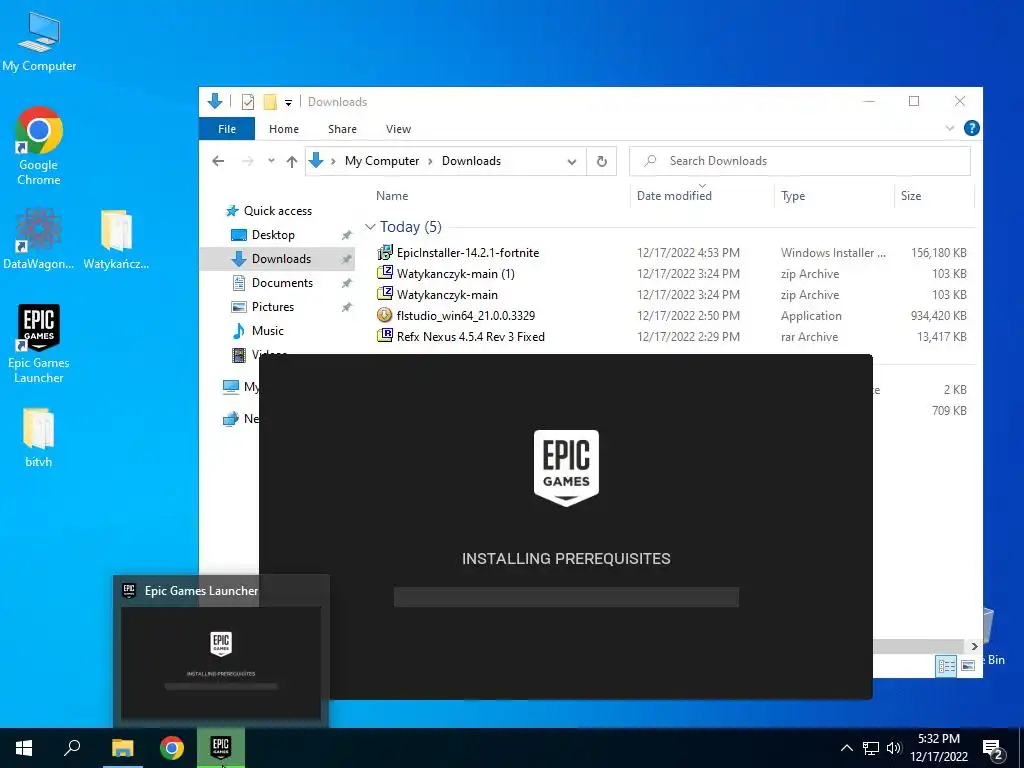
Task: Open the File menu in Explorer
Action: [x=227, y=129]
